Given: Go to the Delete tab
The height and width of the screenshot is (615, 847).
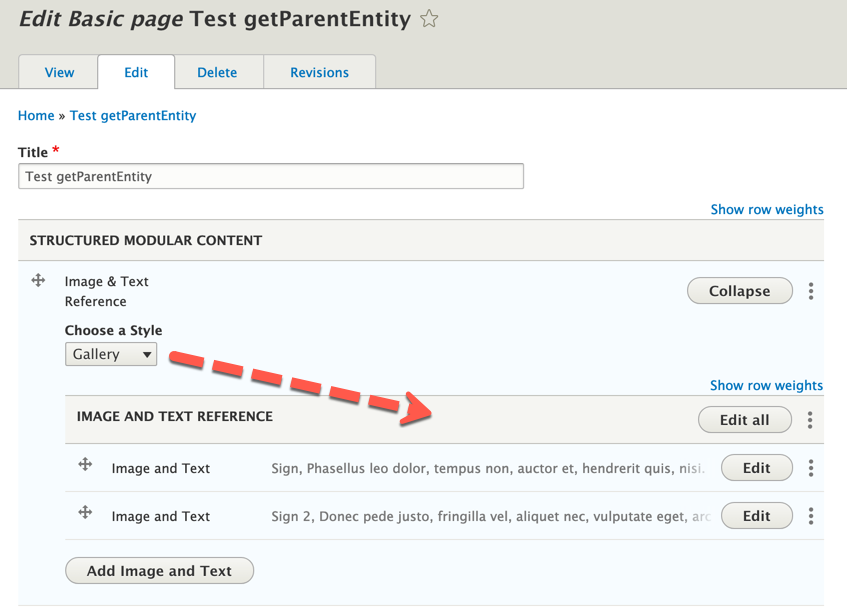Looking at the screenshot, I should pos(217,72).
